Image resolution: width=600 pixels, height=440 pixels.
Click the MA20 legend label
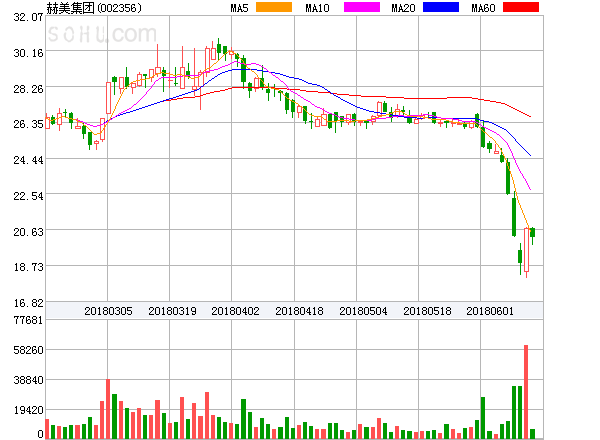click(x=403, y=8)
